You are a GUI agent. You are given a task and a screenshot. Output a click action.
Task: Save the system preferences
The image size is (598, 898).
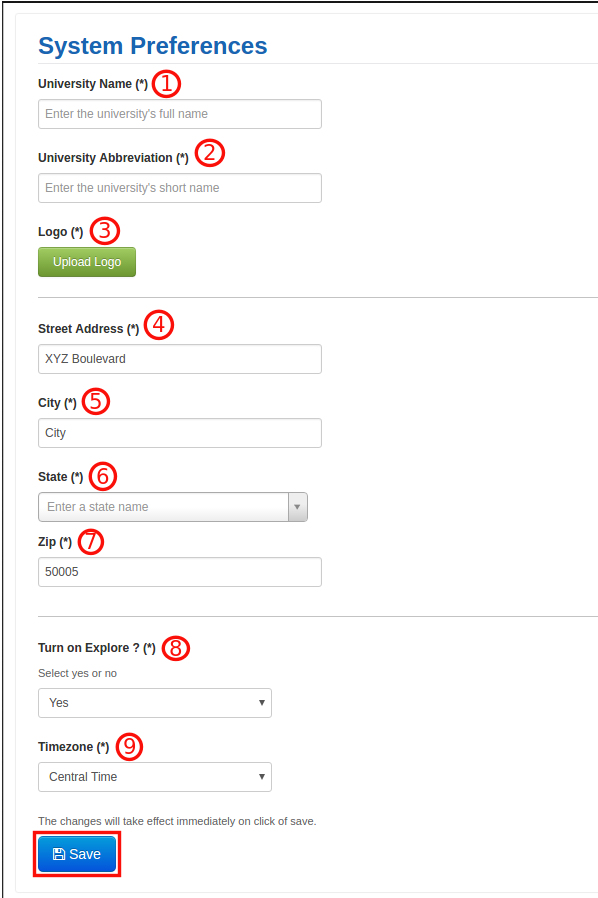point(77,854)
